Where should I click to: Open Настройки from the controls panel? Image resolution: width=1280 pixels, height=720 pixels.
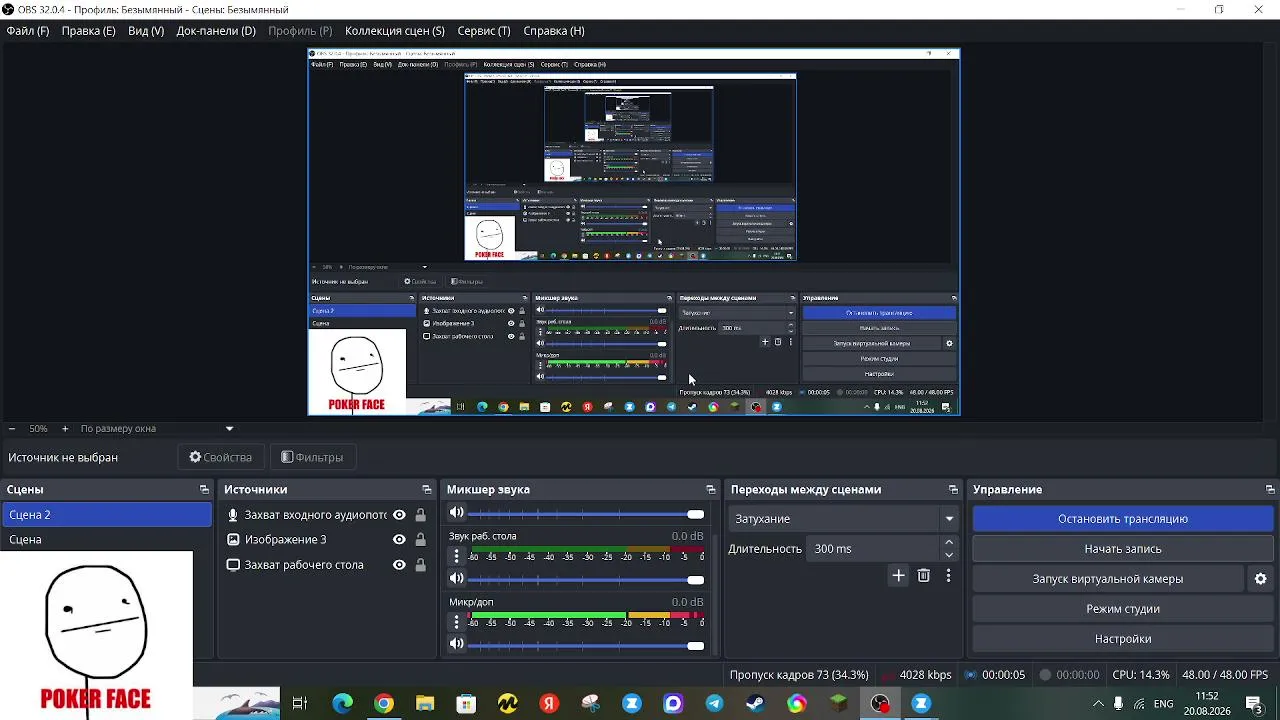pyautogui.click(x=1123, y=639)
